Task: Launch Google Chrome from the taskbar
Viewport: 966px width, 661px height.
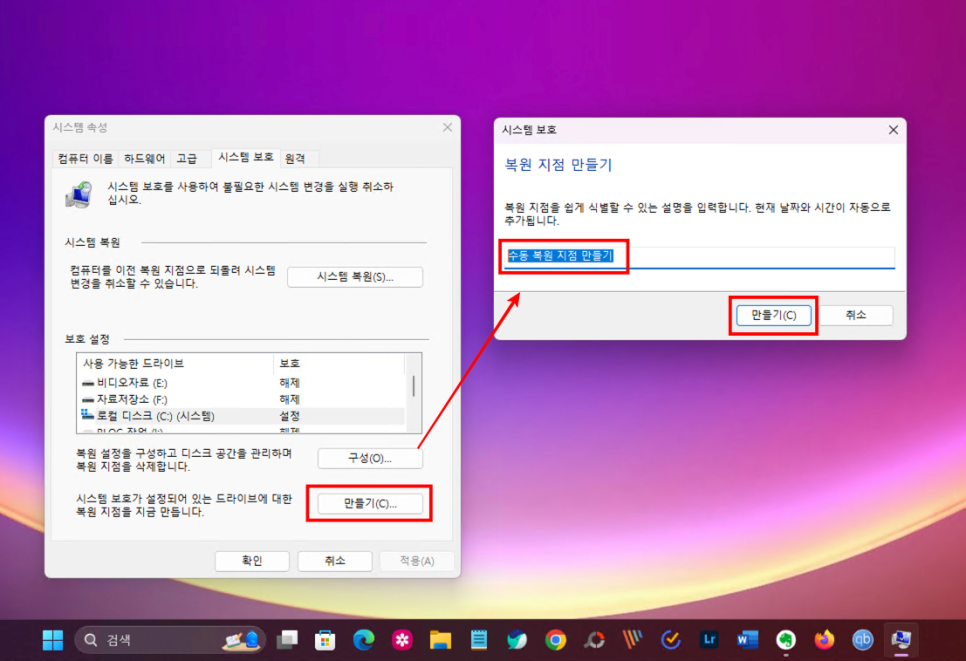Action: pyautogui.click(x=556, y=640)
